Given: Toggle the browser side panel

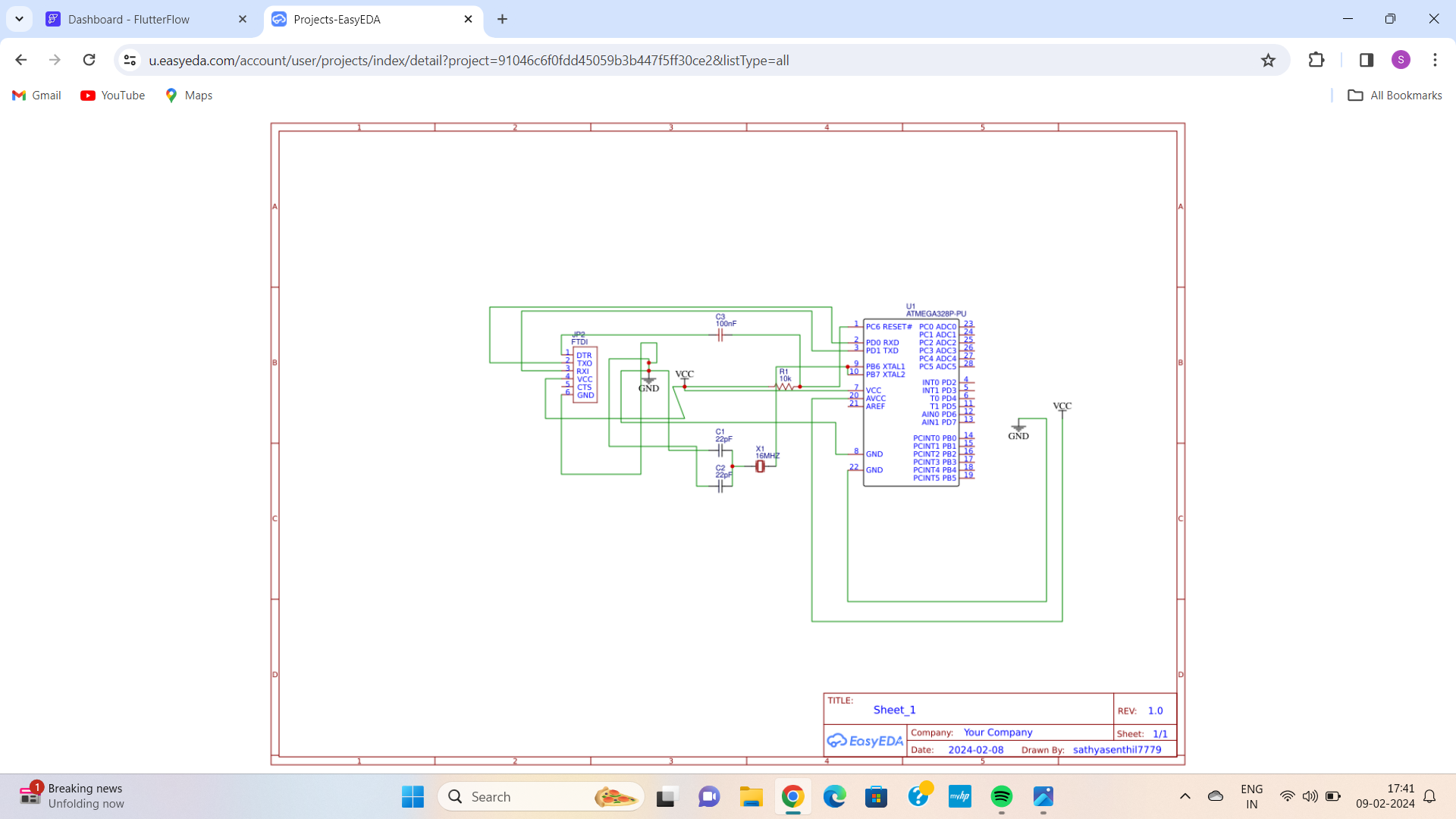Looking at the screenshot, I should pyautogui.click(x=1367, y=60).
